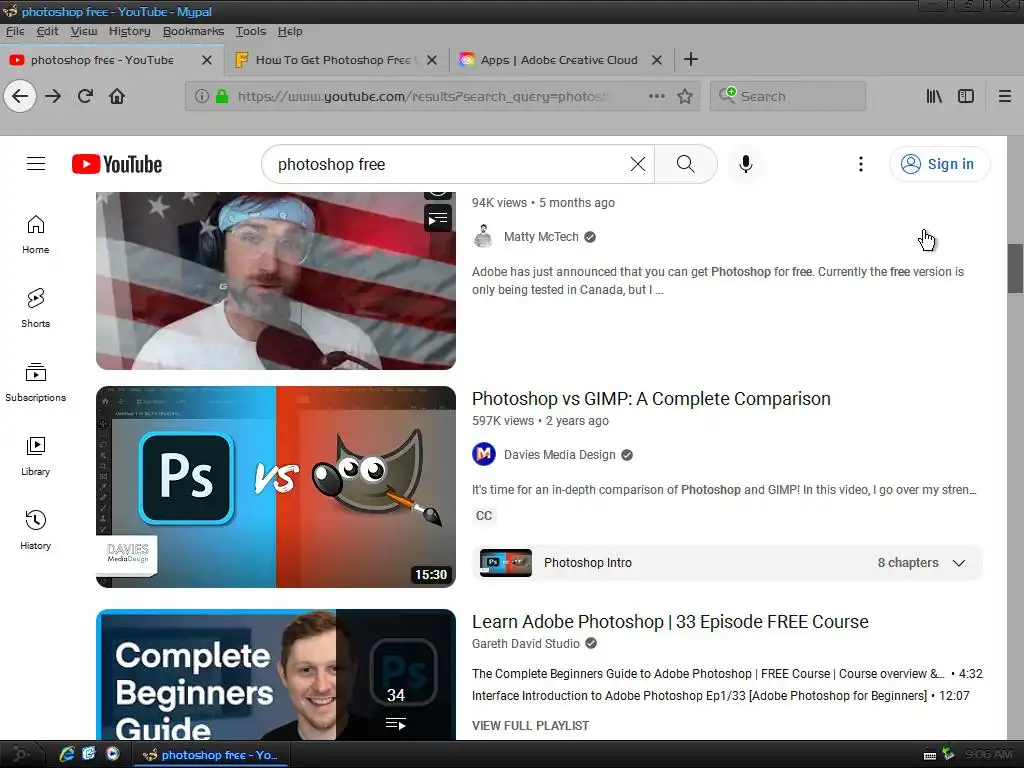Viewport: 1024px width, 768px height.
Task: Open the browser home page
Action: 117,97
